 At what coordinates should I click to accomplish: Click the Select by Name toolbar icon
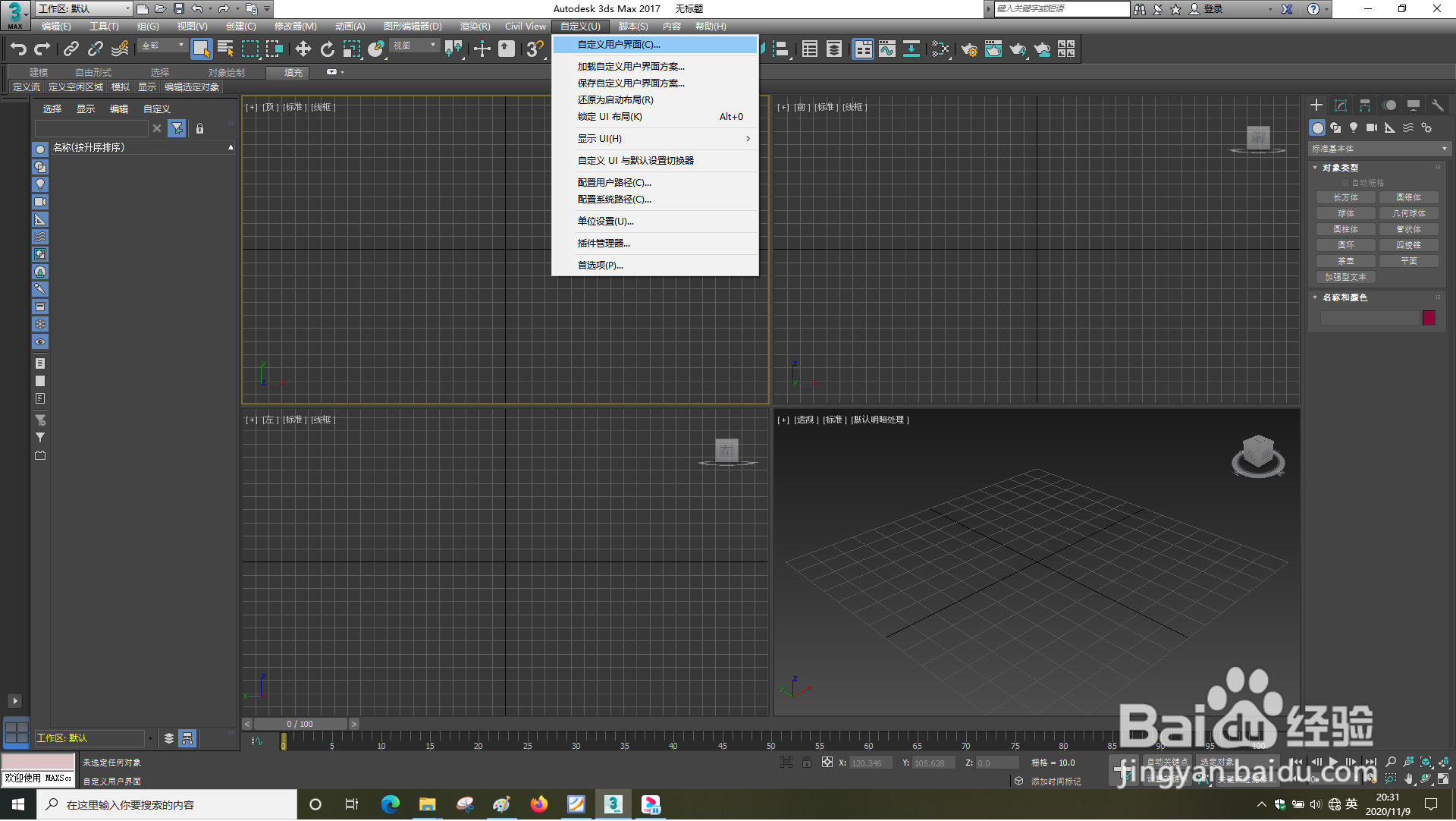click(225, 49)
